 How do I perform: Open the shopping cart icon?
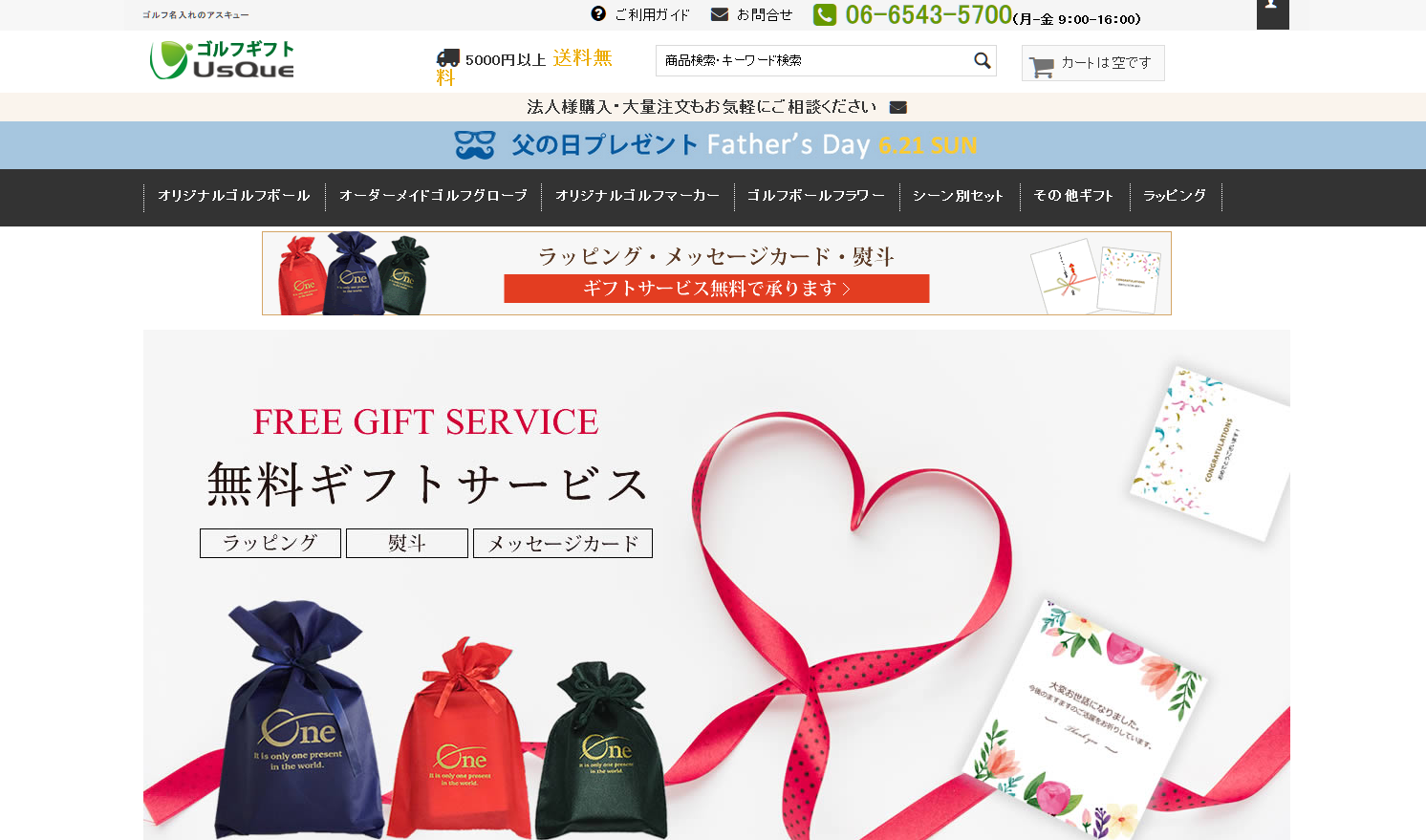tap(1042, 67)
